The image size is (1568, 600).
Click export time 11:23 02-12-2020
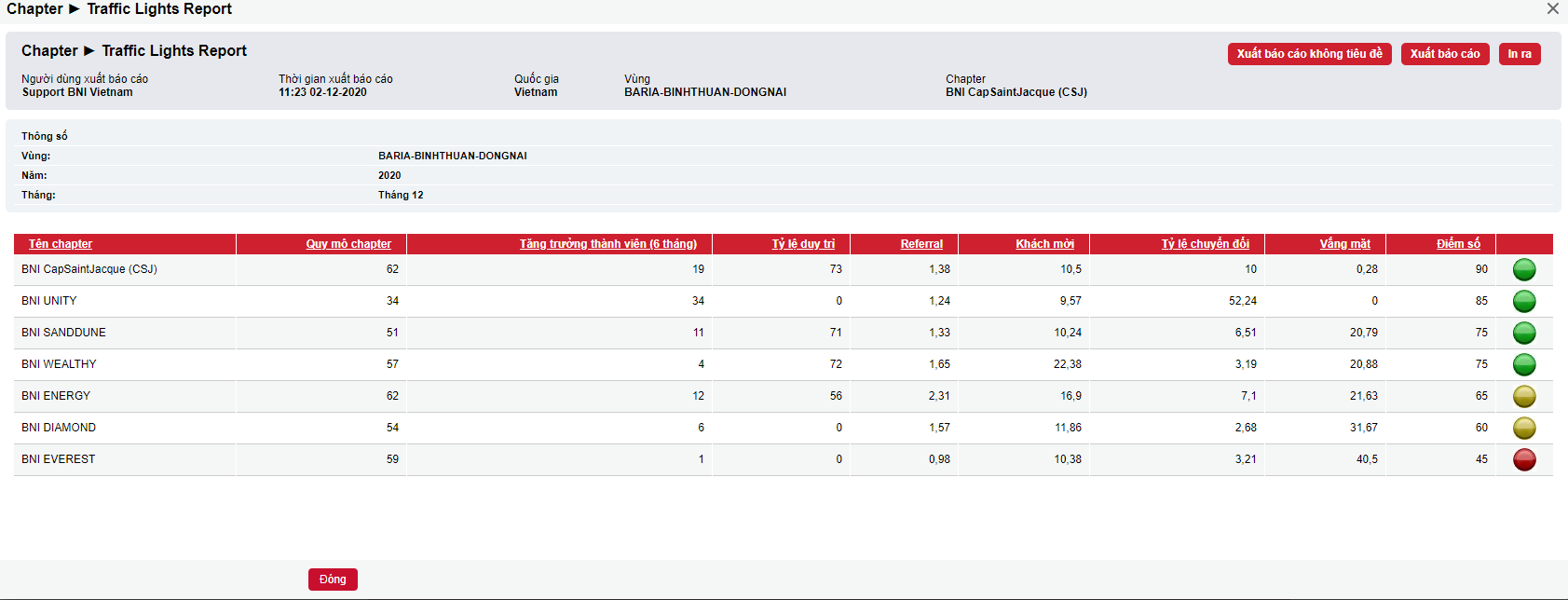[322, 92]
